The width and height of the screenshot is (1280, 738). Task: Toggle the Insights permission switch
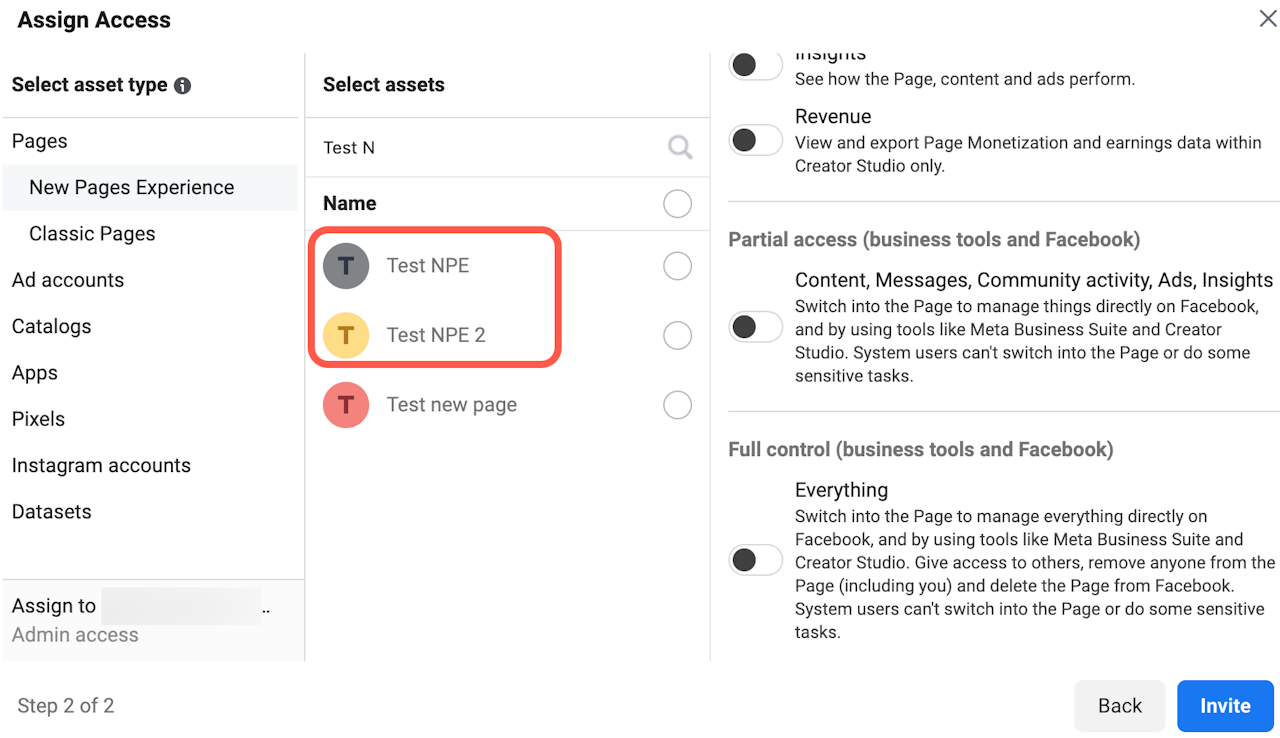click(x=755, y=66)
